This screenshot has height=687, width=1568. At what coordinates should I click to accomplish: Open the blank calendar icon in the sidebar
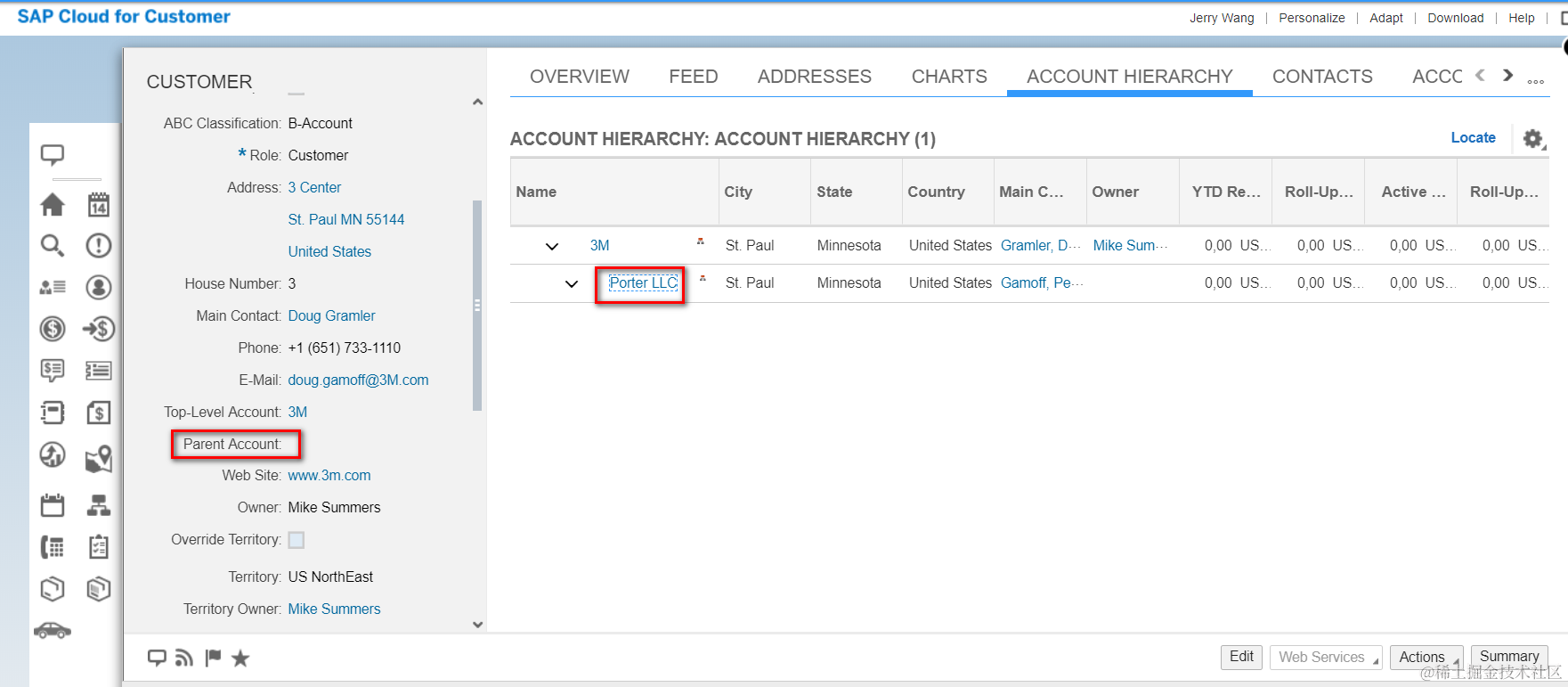[53, 505]
